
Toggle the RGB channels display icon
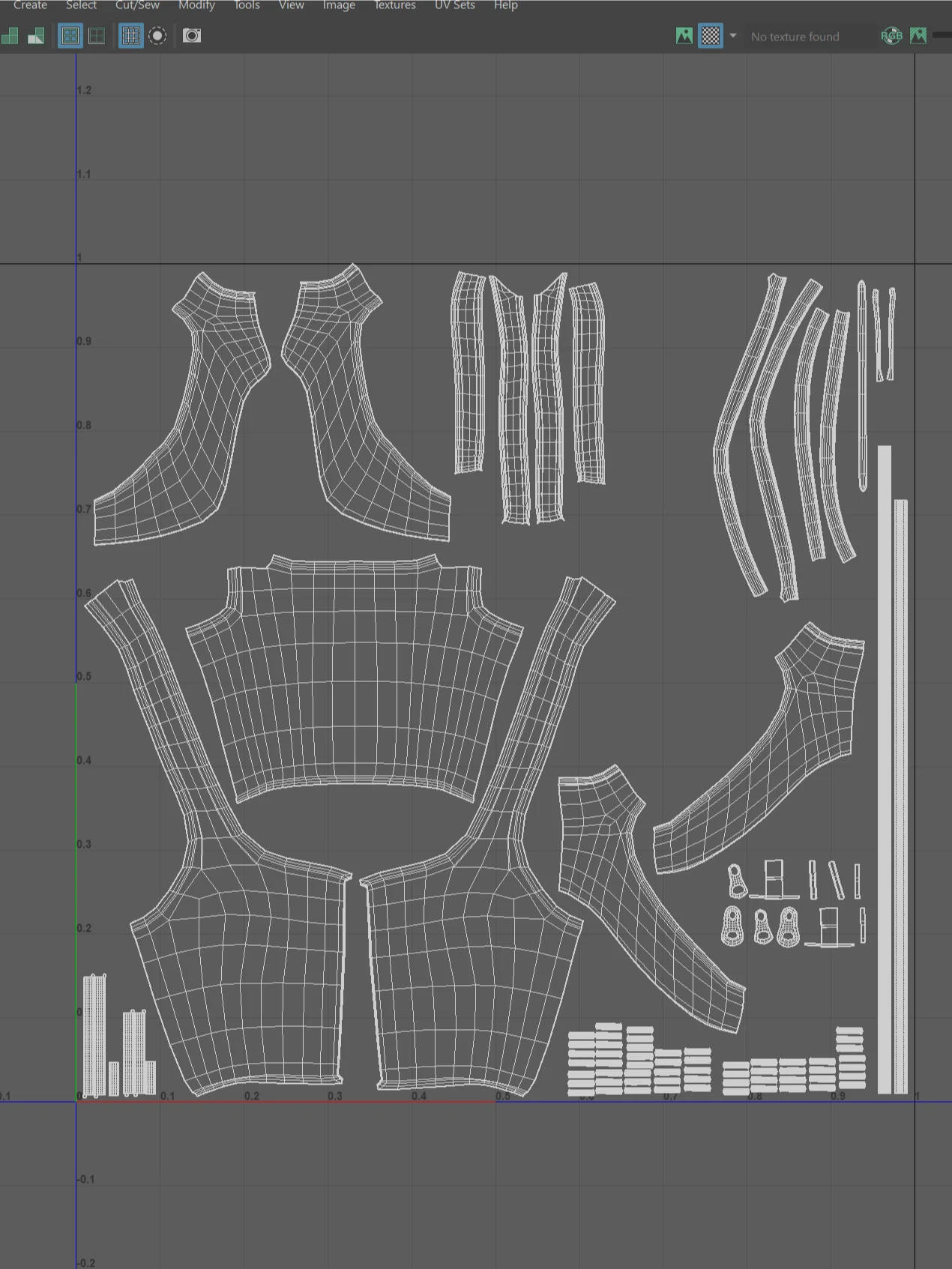pyautogui.click(x=891, y=35)
